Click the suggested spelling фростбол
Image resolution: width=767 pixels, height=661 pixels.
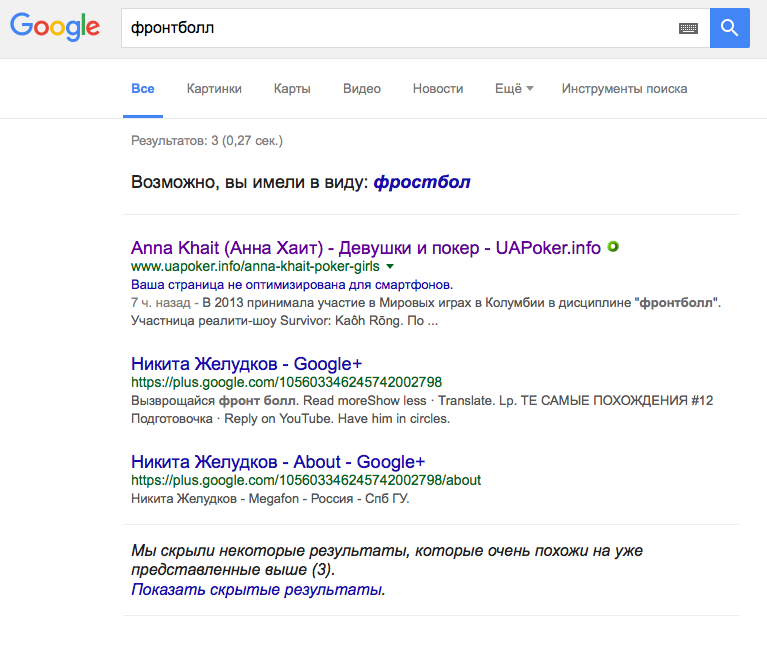click(422, 182)
